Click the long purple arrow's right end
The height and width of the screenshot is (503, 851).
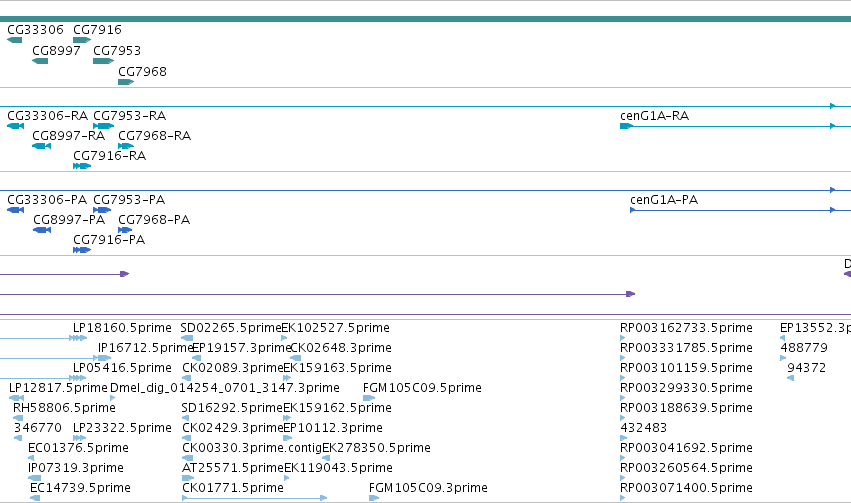tap(631, 294)
